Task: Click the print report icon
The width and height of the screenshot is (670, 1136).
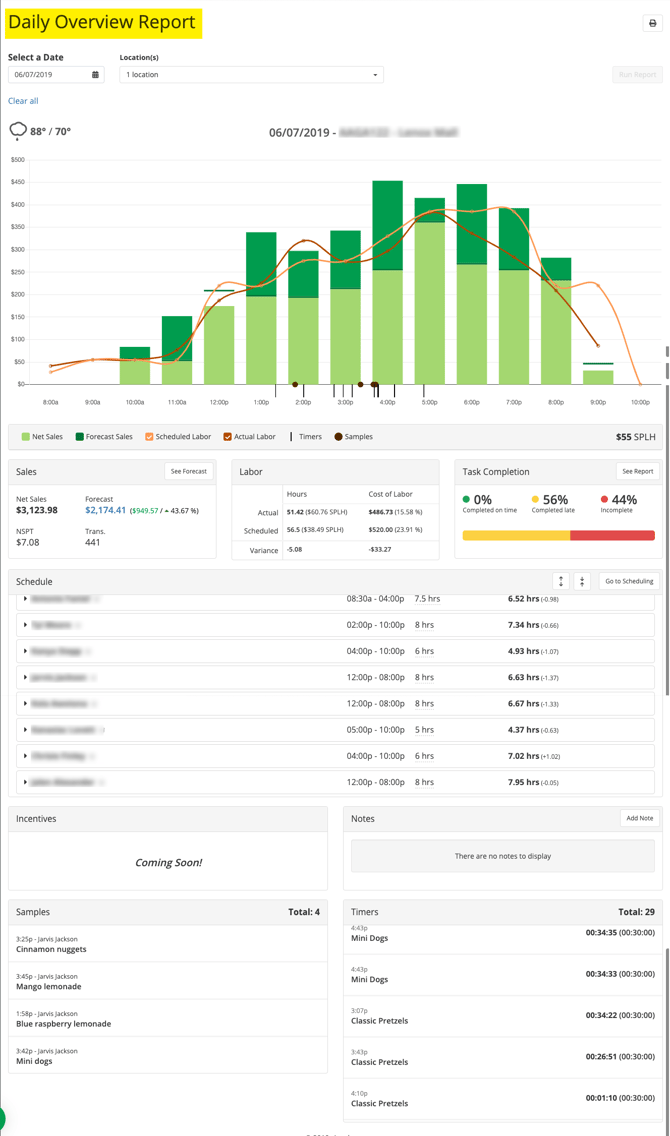Action: tap(652, 23)
